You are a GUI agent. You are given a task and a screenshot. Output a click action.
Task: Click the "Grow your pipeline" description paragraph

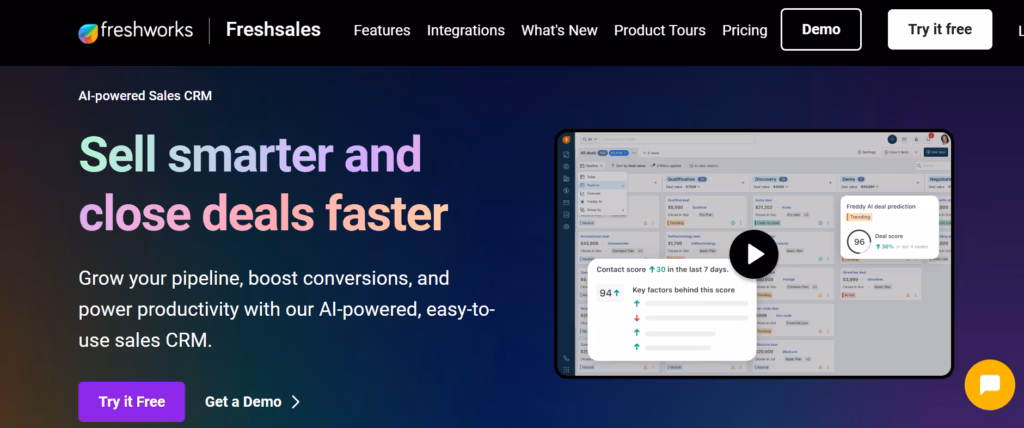pyautogui.click(x=287, y=309)
